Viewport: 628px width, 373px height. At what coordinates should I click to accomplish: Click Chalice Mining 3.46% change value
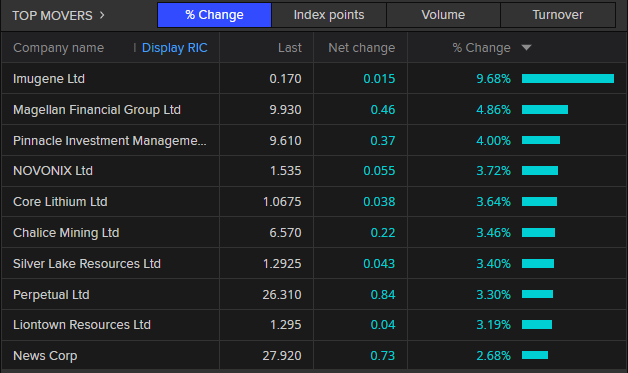[x=493, y=233]
